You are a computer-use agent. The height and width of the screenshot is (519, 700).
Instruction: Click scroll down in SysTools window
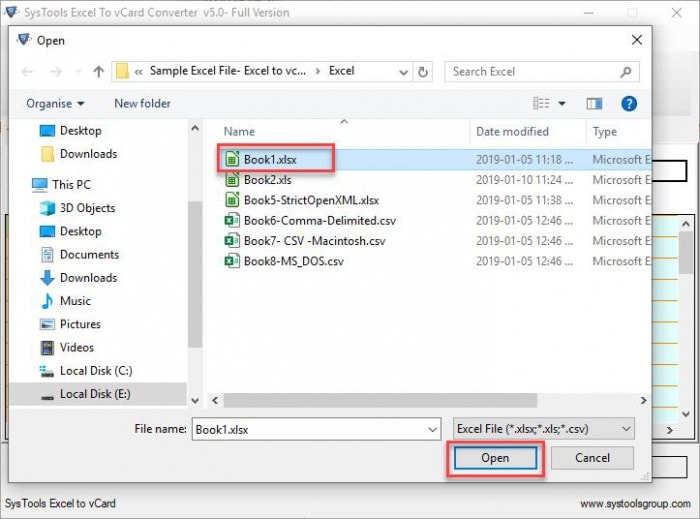tap(686, 414)
